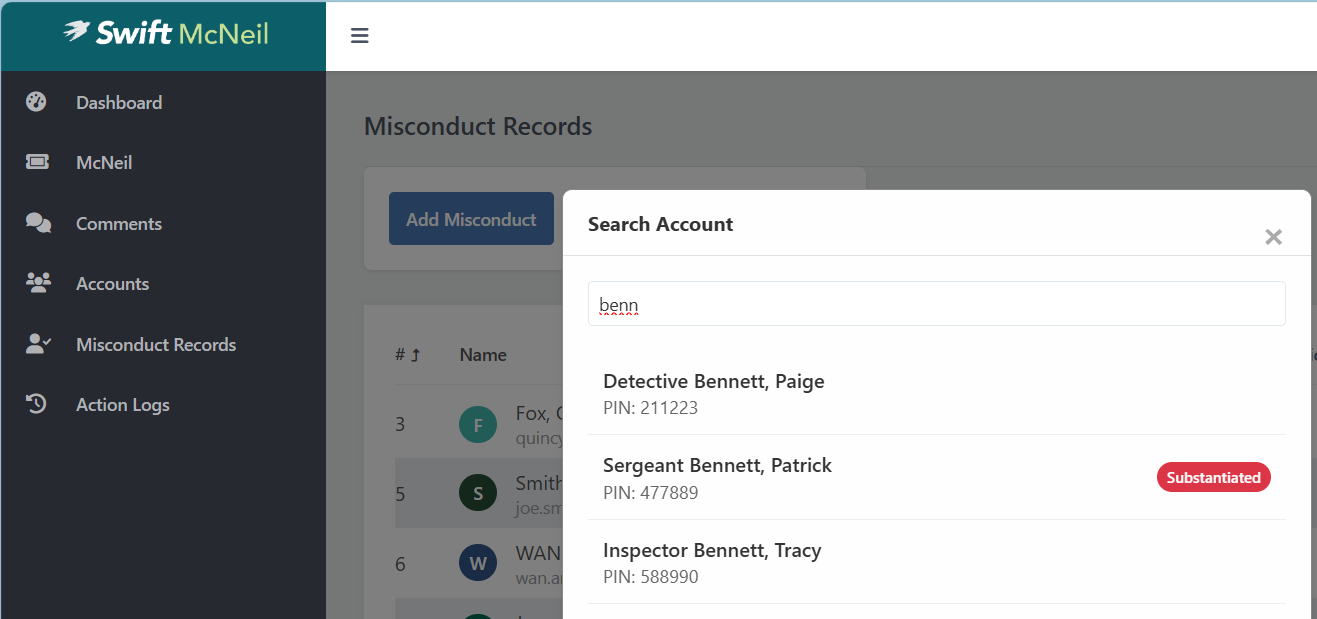
Task: Click PIN: 477889 text
Action: pos(650,493)
